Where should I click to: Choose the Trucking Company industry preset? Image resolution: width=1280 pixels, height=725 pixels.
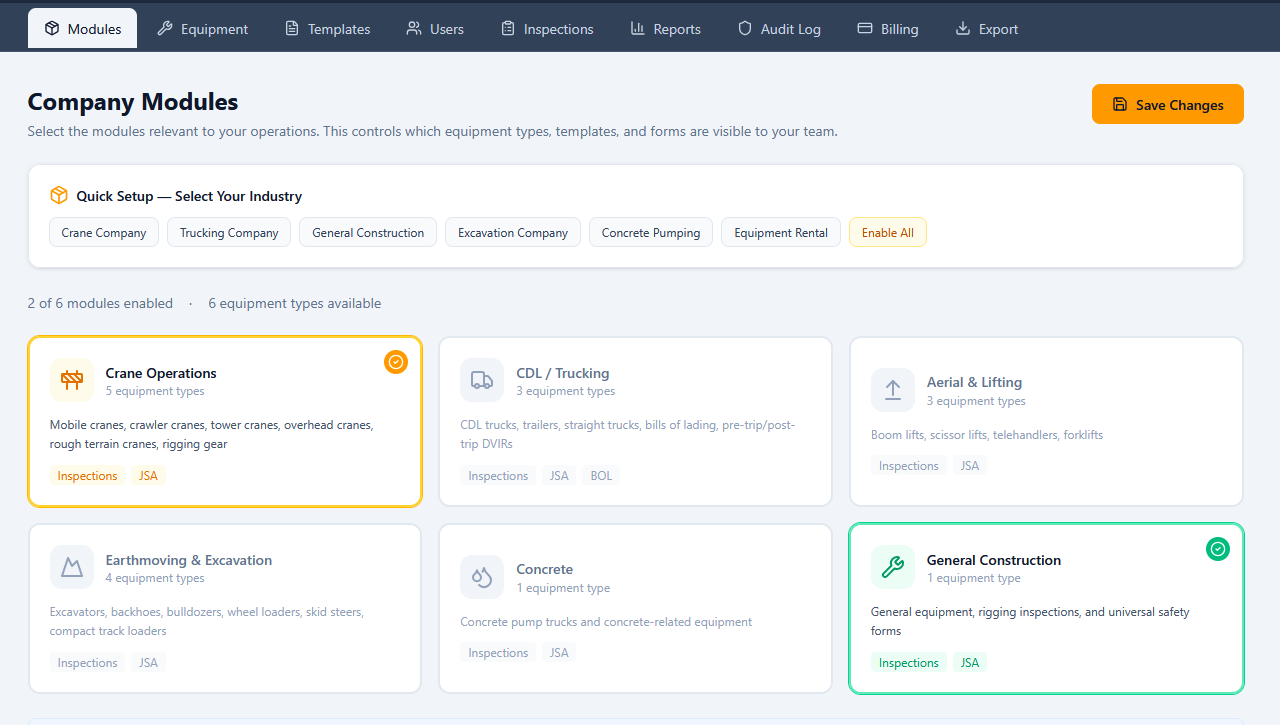229,233
